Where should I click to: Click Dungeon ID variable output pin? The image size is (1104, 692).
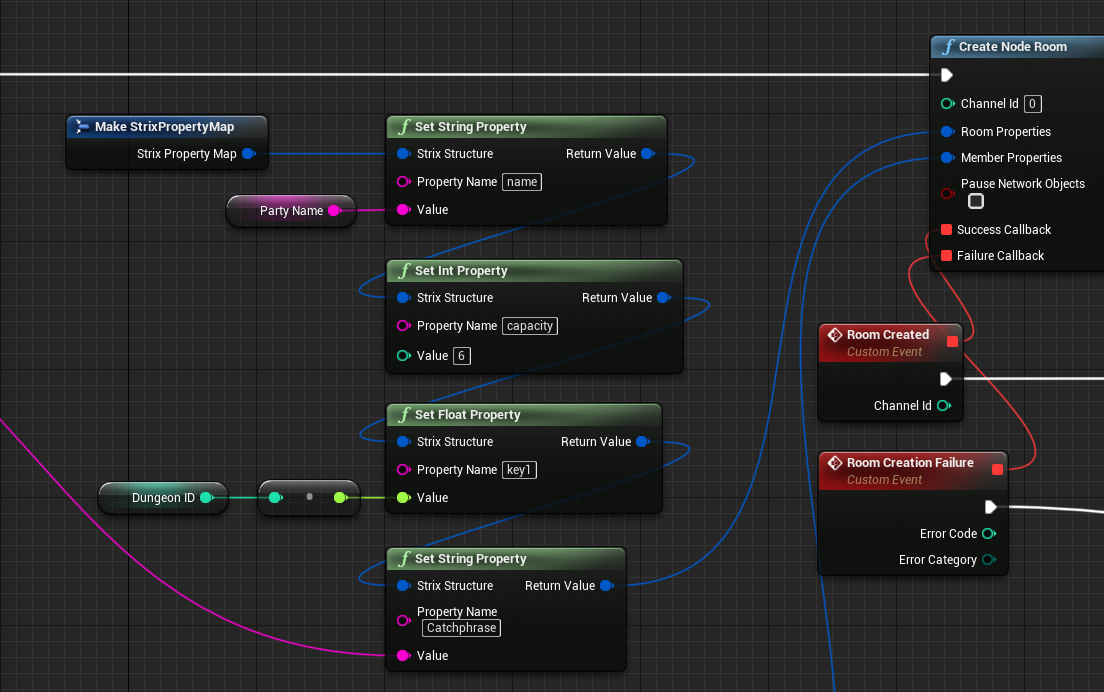click(x=206, y=498)
